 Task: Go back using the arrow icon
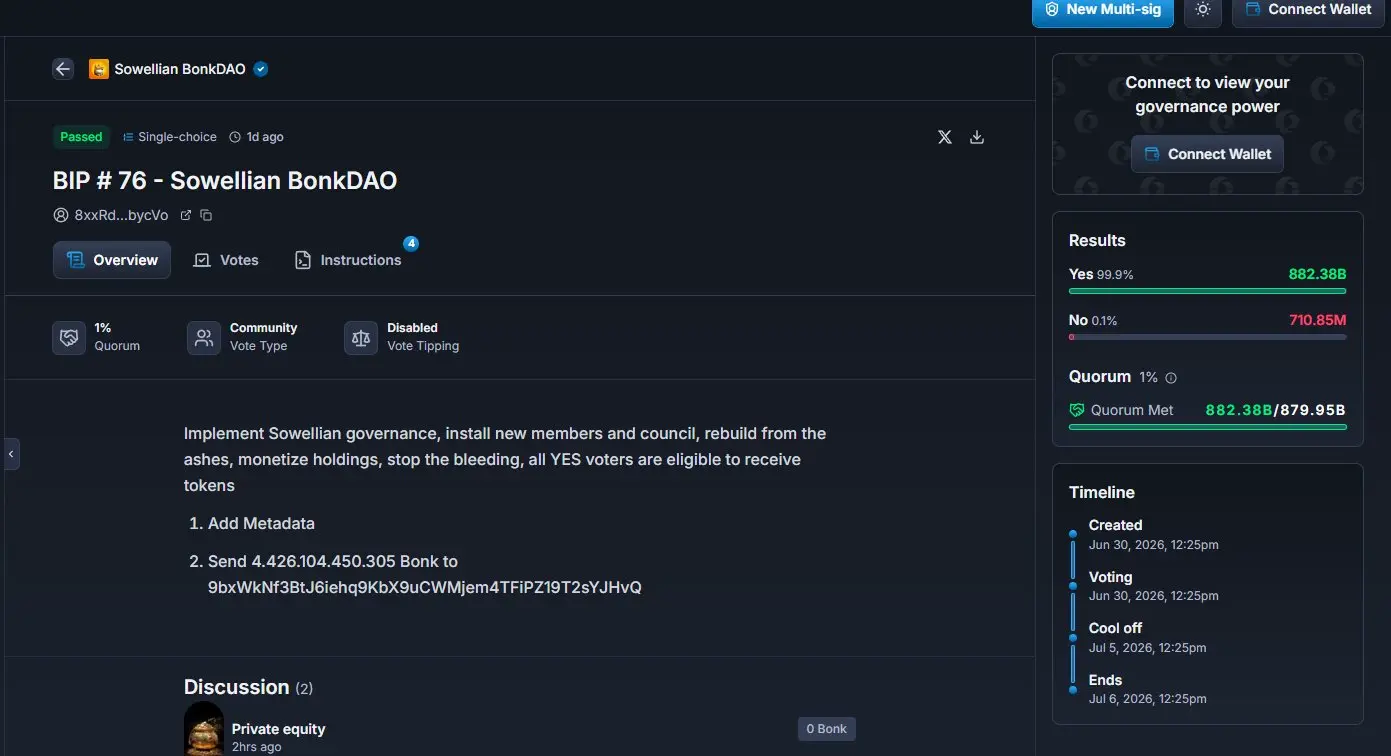(x=63, y=69)
